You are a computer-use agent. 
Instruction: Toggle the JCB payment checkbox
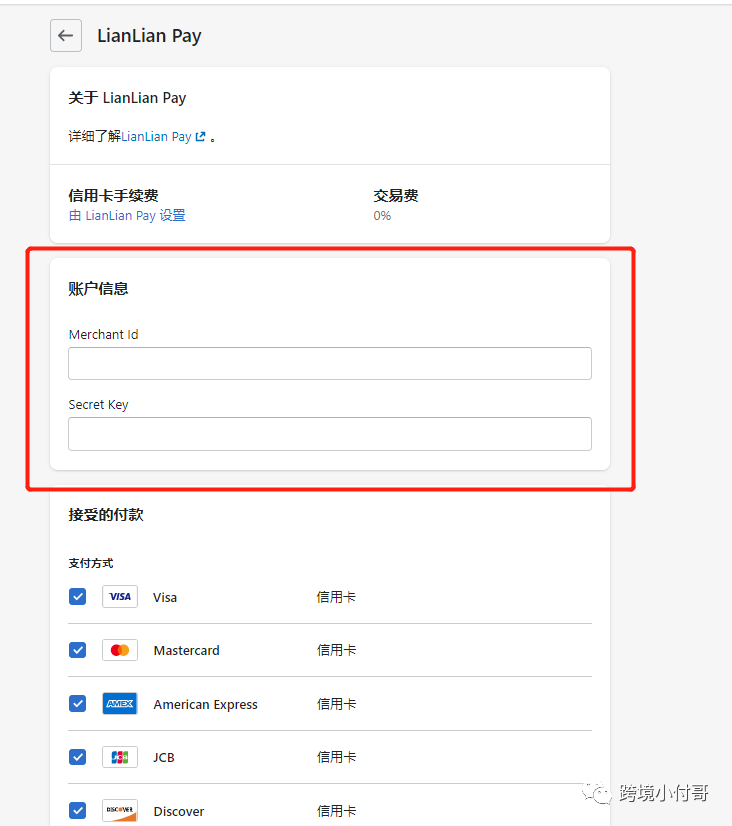click(77, 757)
